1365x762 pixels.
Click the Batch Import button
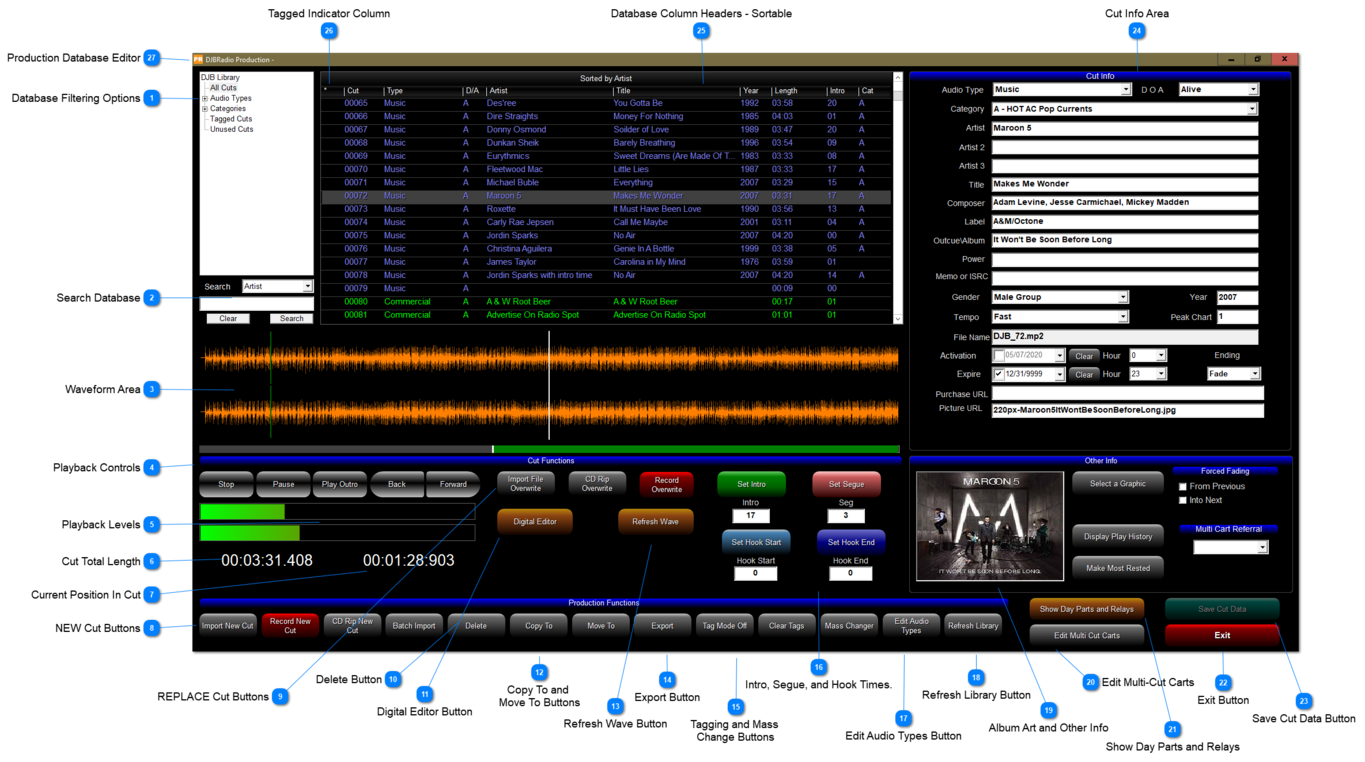(414, 626)
